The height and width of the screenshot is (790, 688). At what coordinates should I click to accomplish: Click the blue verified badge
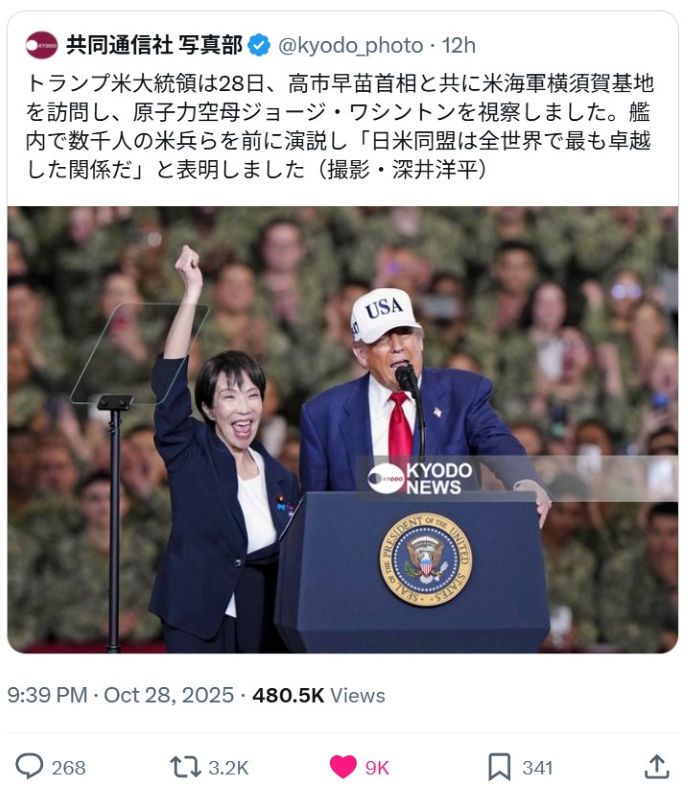pyautogui.click(x=260, y=45)
